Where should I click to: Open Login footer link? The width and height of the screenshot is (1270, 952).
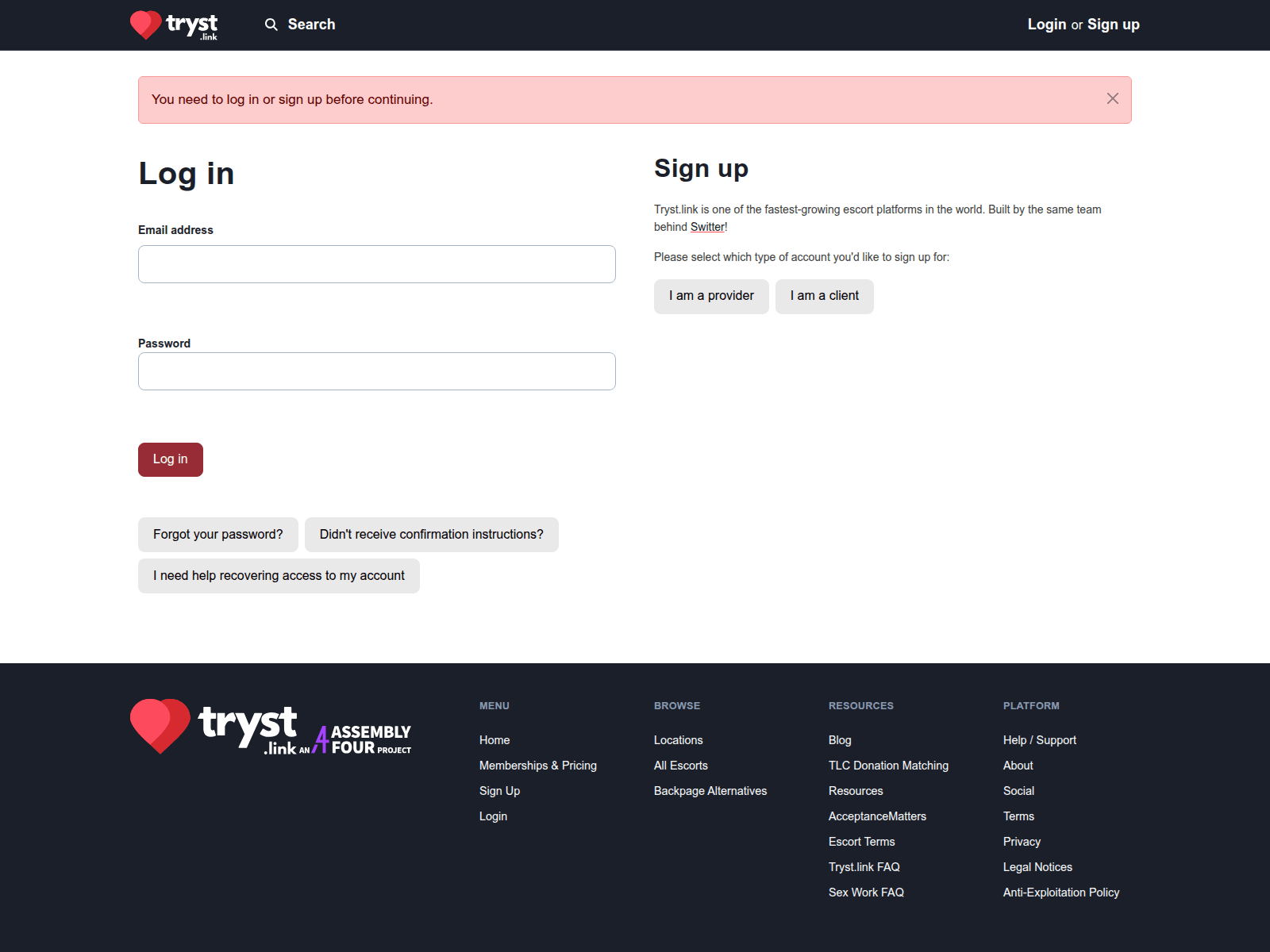(493, 816)
